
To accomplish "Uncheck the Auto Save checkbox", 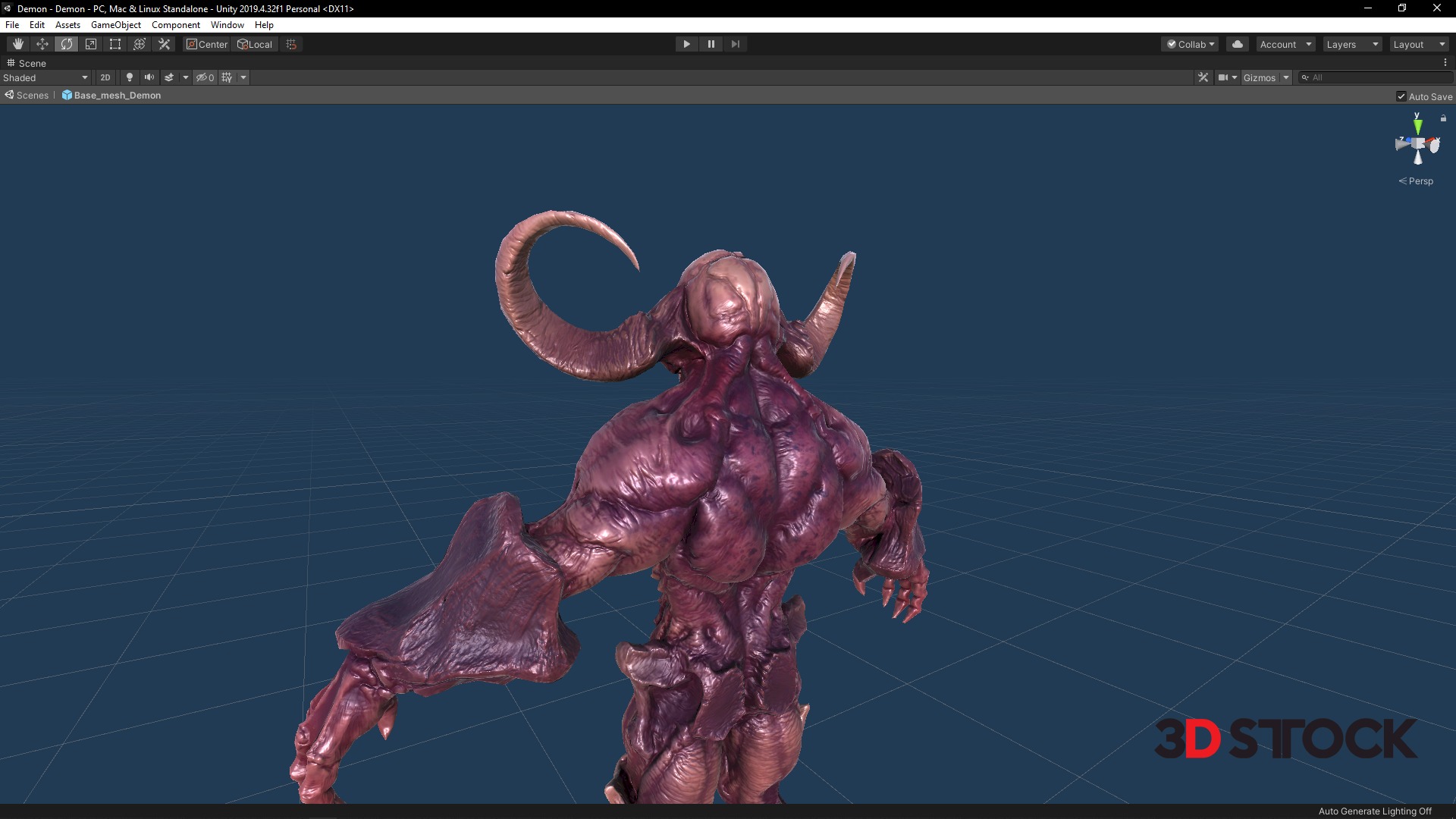I will pyautogui.click(x=1401, y=96).
